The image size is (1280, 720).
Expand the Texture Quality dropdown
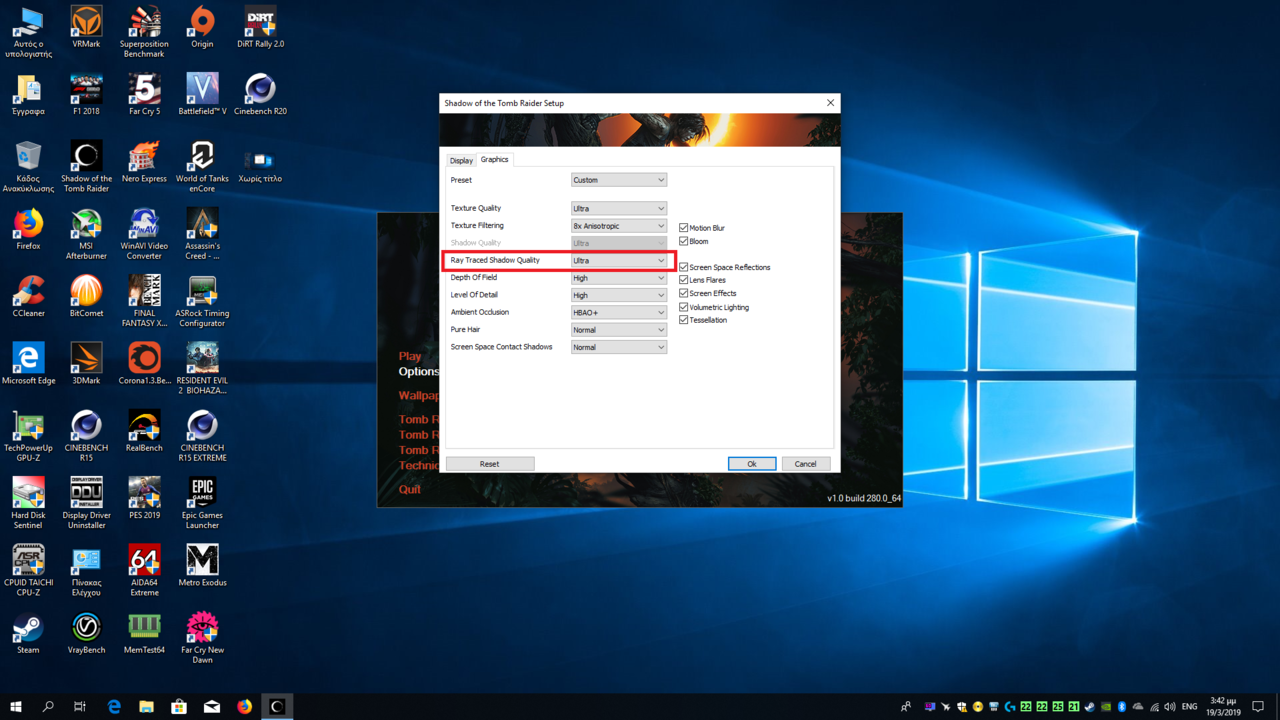click(x=618, y=208)
